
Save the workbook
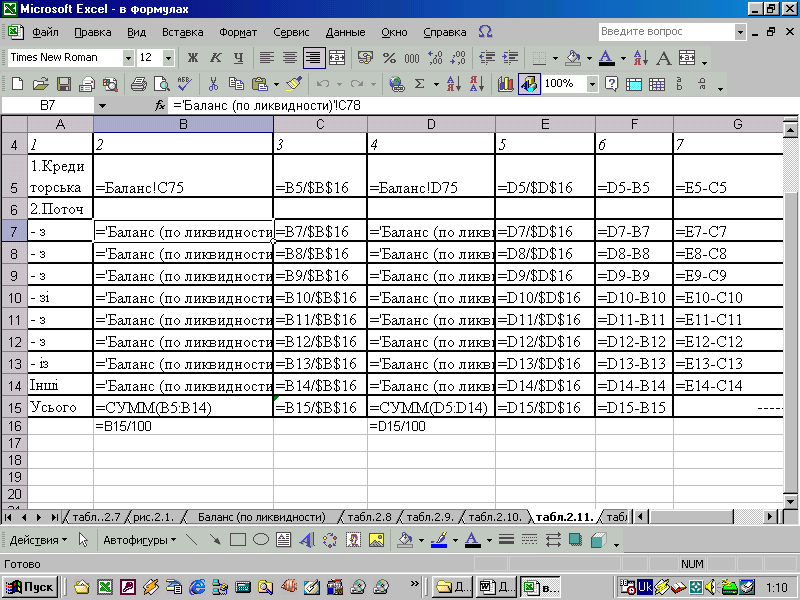[x=64, y=83]
